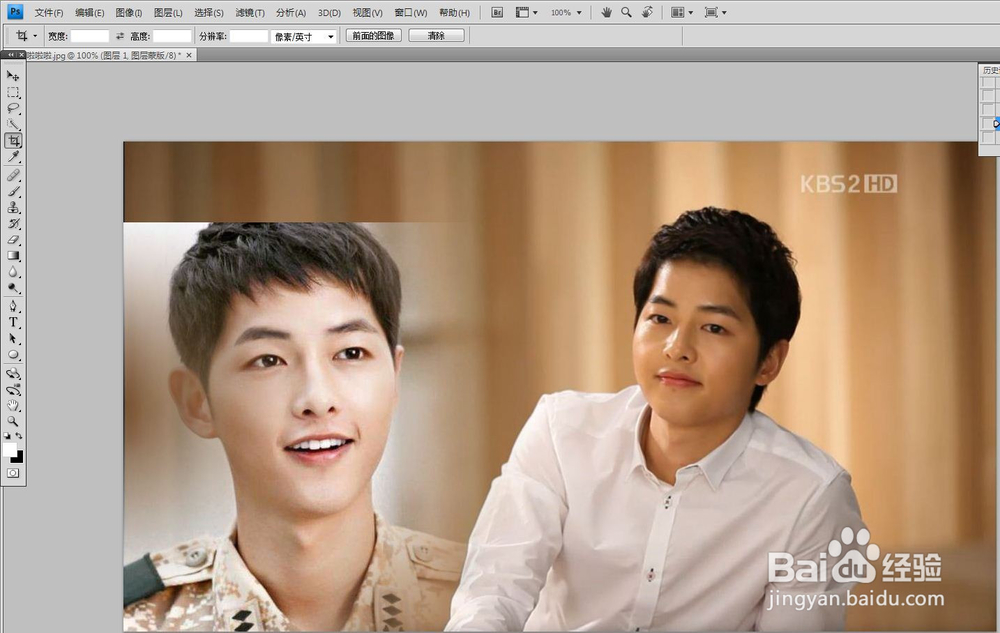Open foreground color picker

tap(10, 449)
